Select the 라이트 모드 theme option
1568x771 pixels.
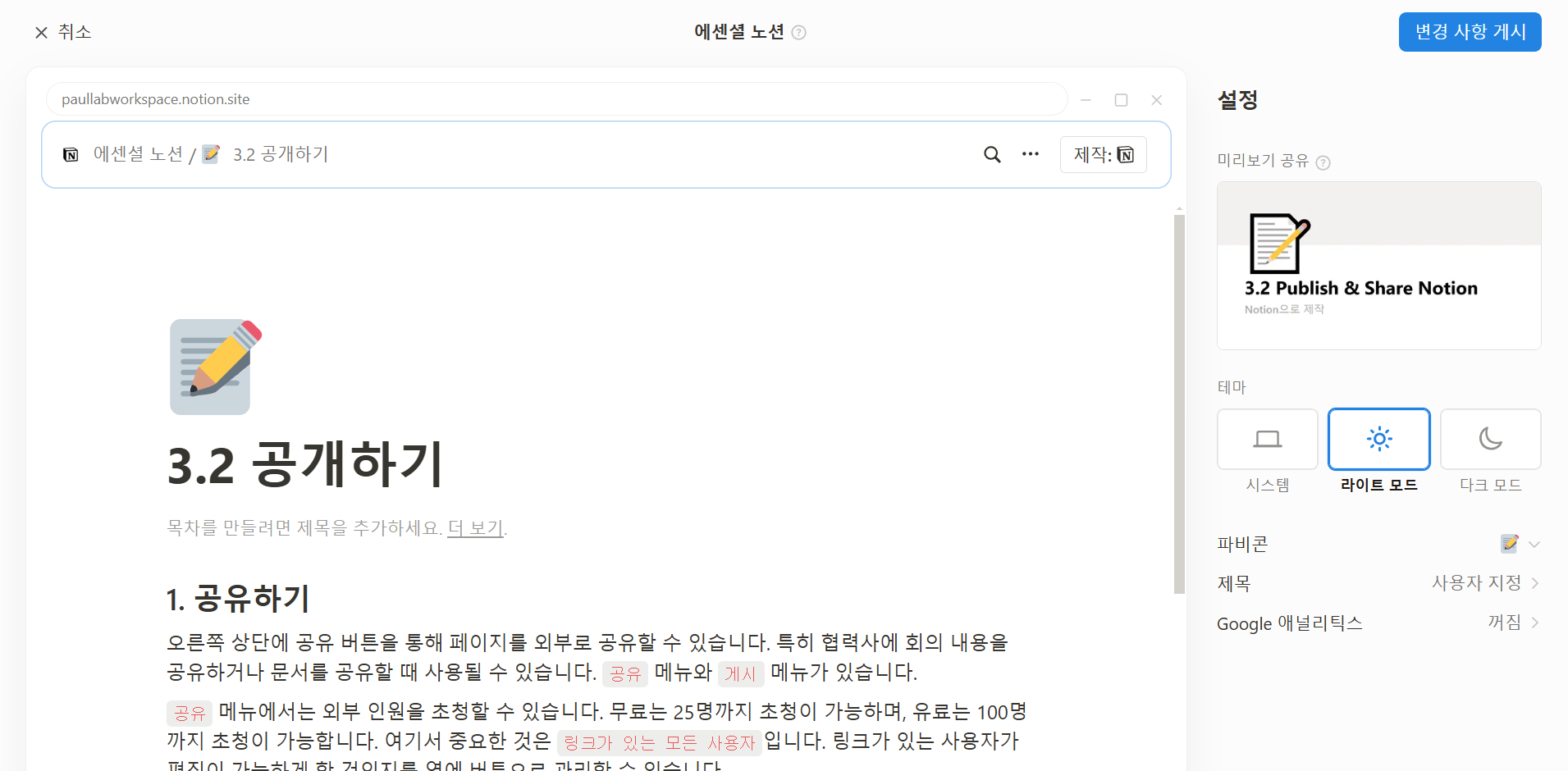(1379, 440)
